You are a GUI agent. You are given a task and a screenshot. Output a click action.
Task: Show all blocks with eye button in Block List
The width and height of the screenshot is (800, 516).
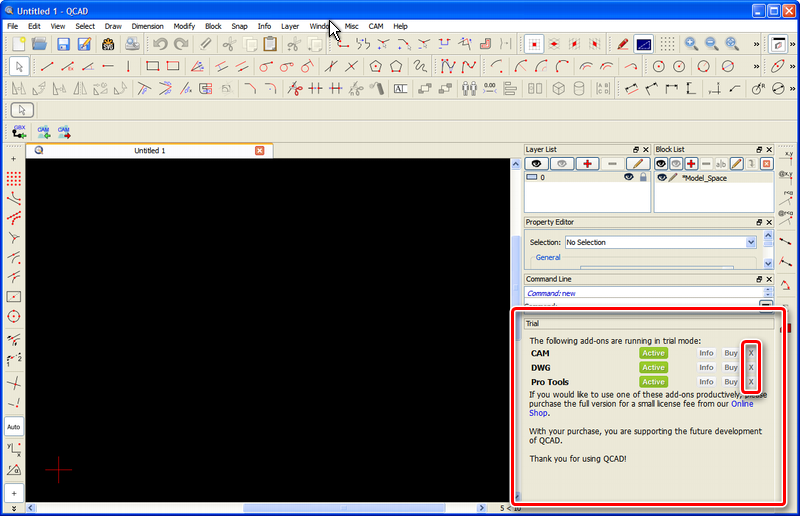(x=661, y=164)
